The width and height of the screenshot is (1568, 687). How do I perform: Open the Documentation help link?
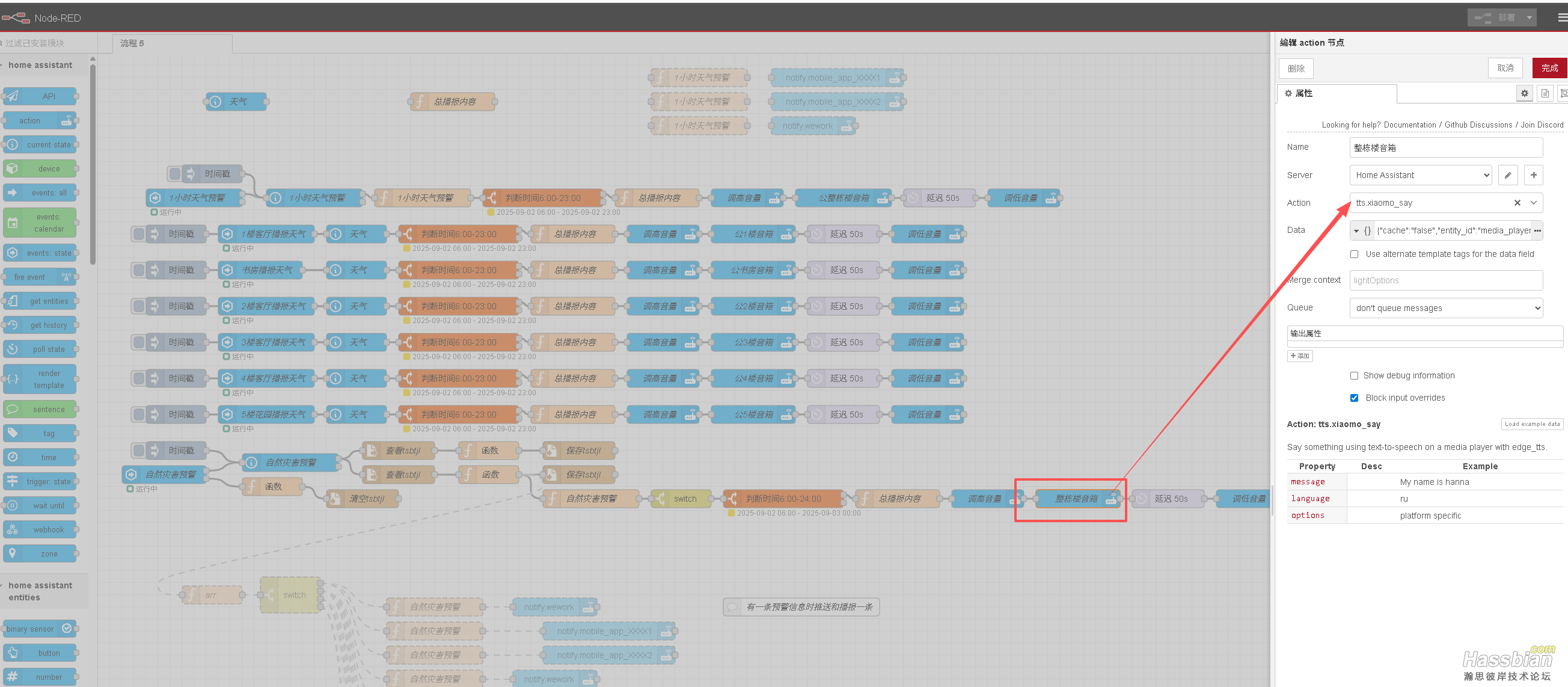(1409, 125)
